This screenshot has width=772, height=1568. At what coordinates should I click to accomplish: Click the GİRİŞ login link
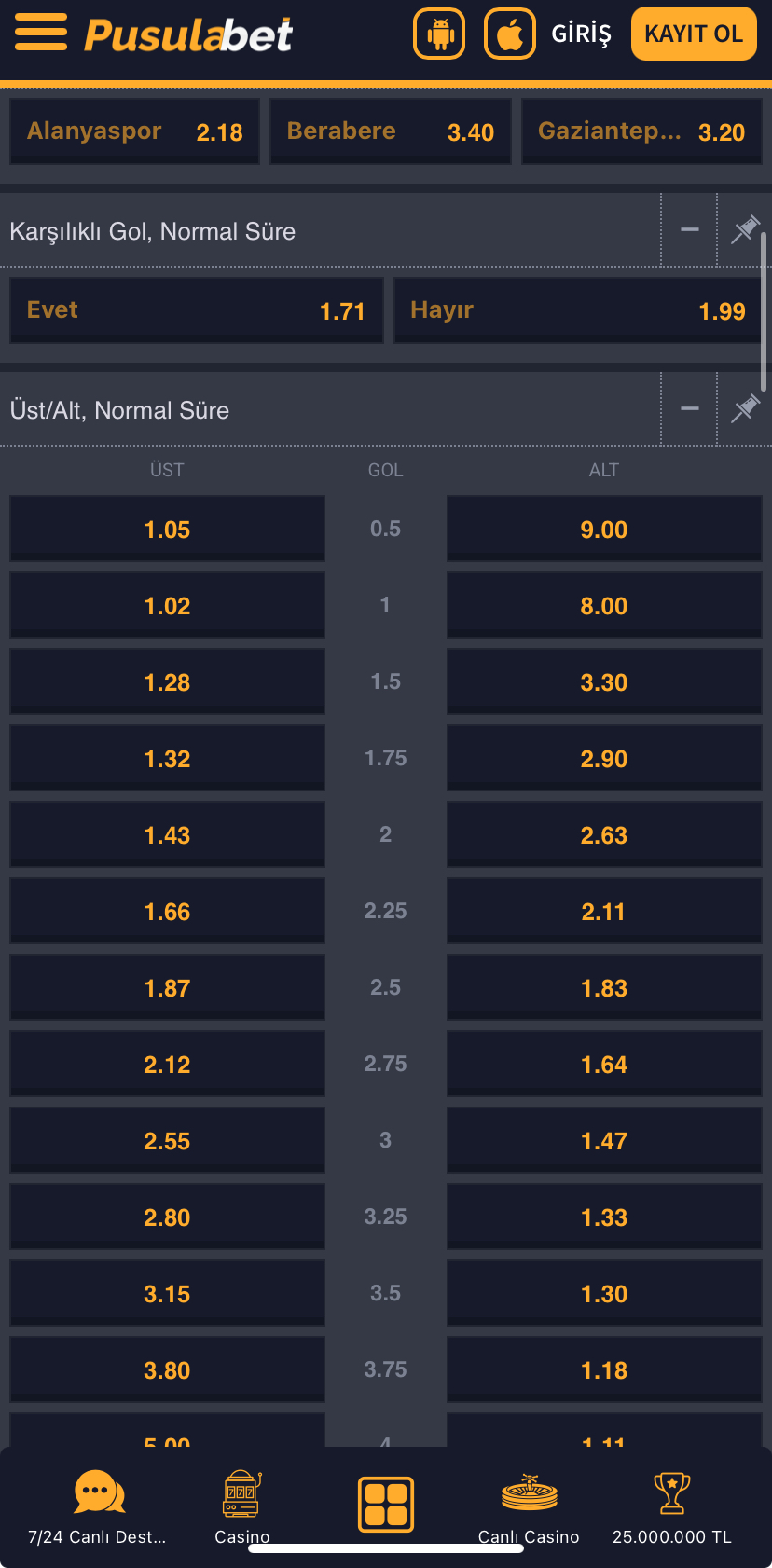[581, 34]
